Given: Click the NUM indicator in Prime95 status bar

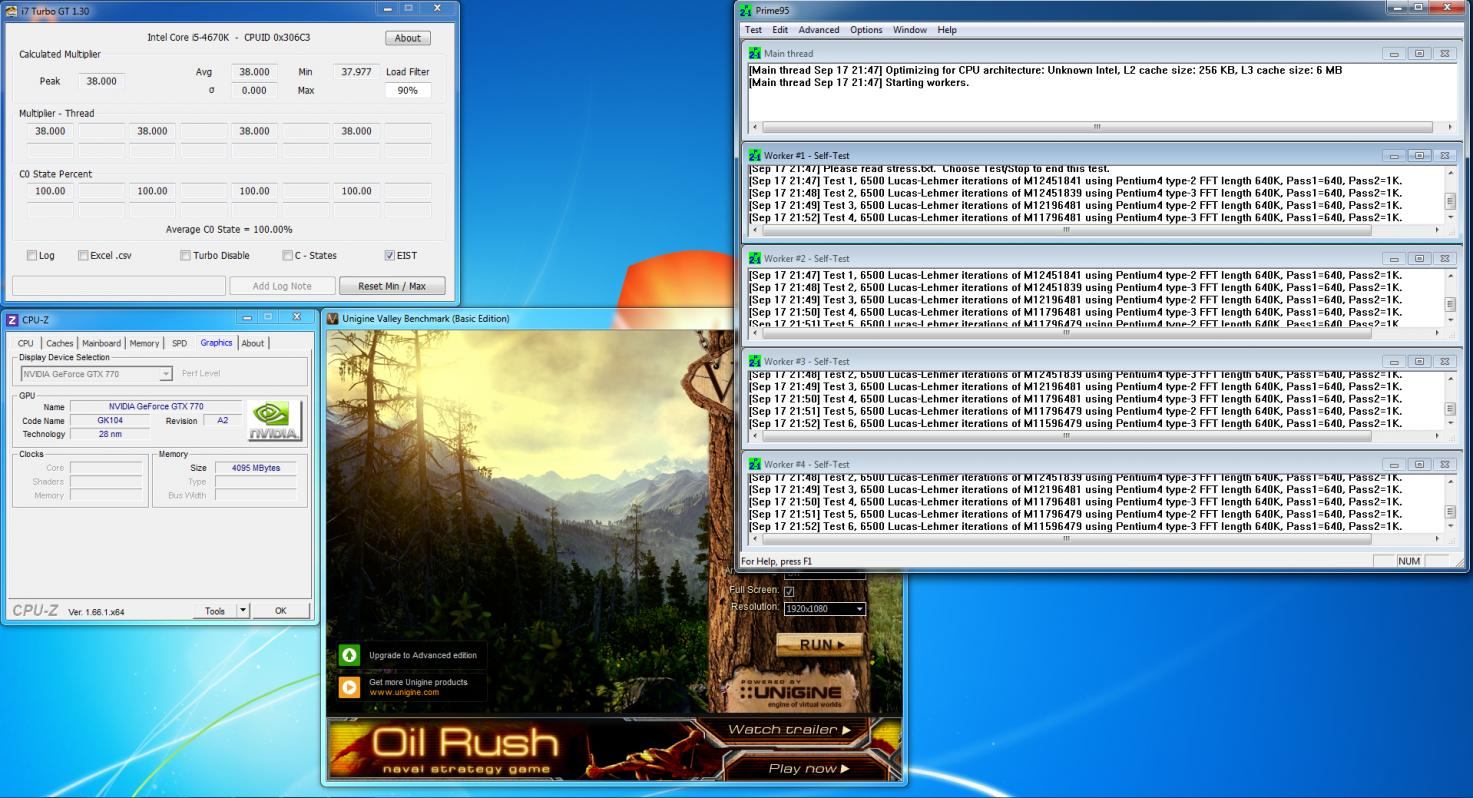Looking at the screenshot, I should click(x=1409, y=562).
